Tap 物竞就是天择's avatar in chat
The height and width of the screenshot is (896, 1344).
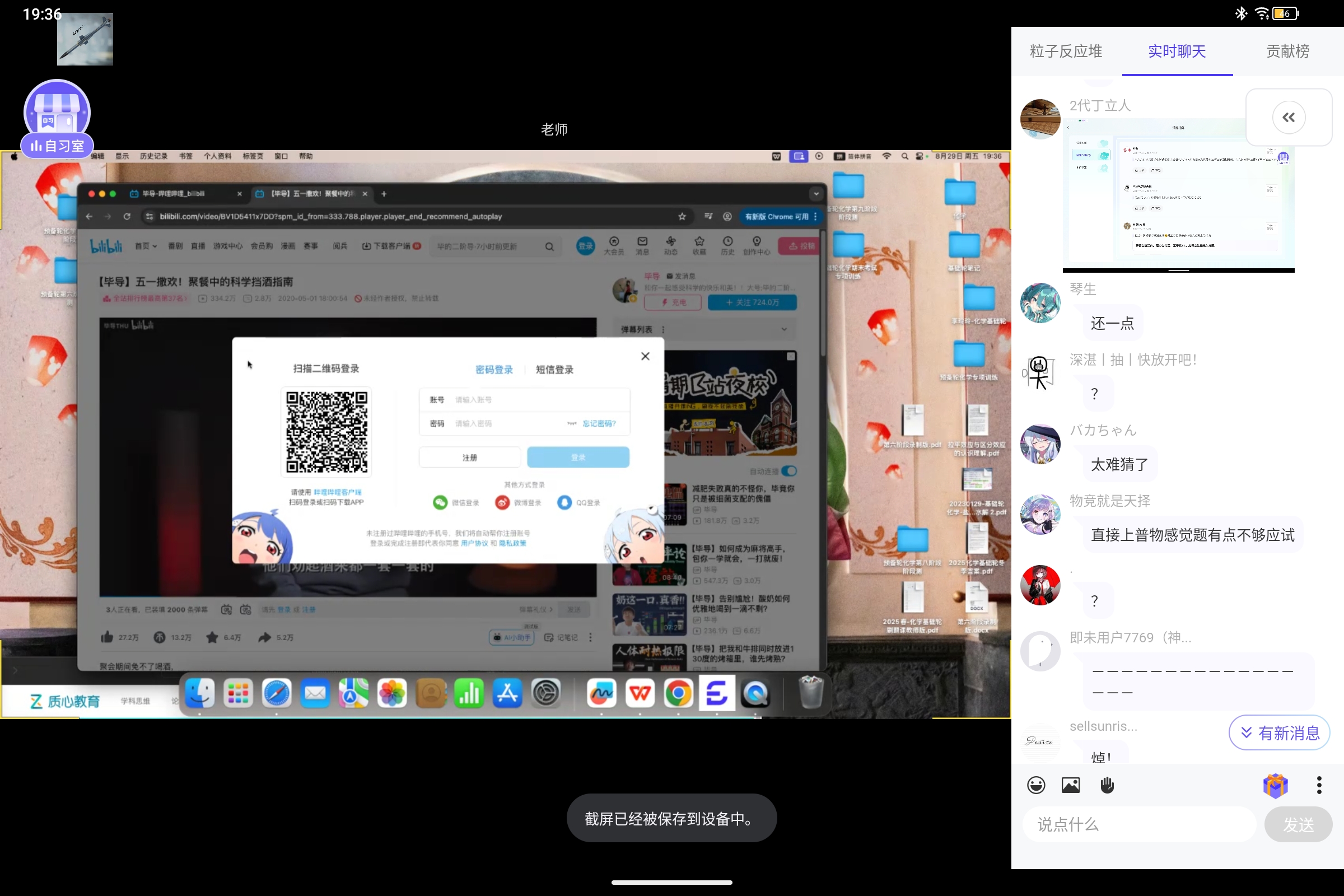1040,514
